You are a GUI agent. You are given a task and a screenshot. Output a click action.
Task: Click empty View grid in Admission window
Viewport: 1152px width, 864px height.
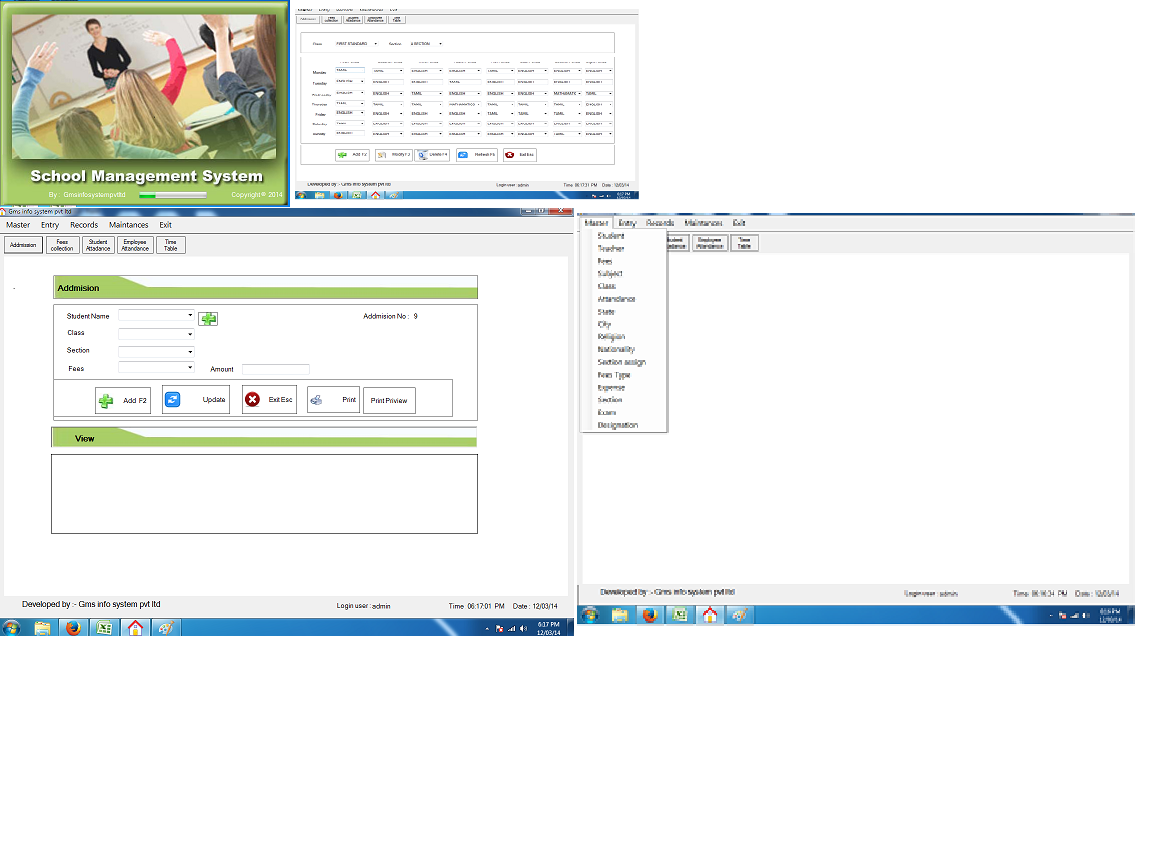point(264,494)
